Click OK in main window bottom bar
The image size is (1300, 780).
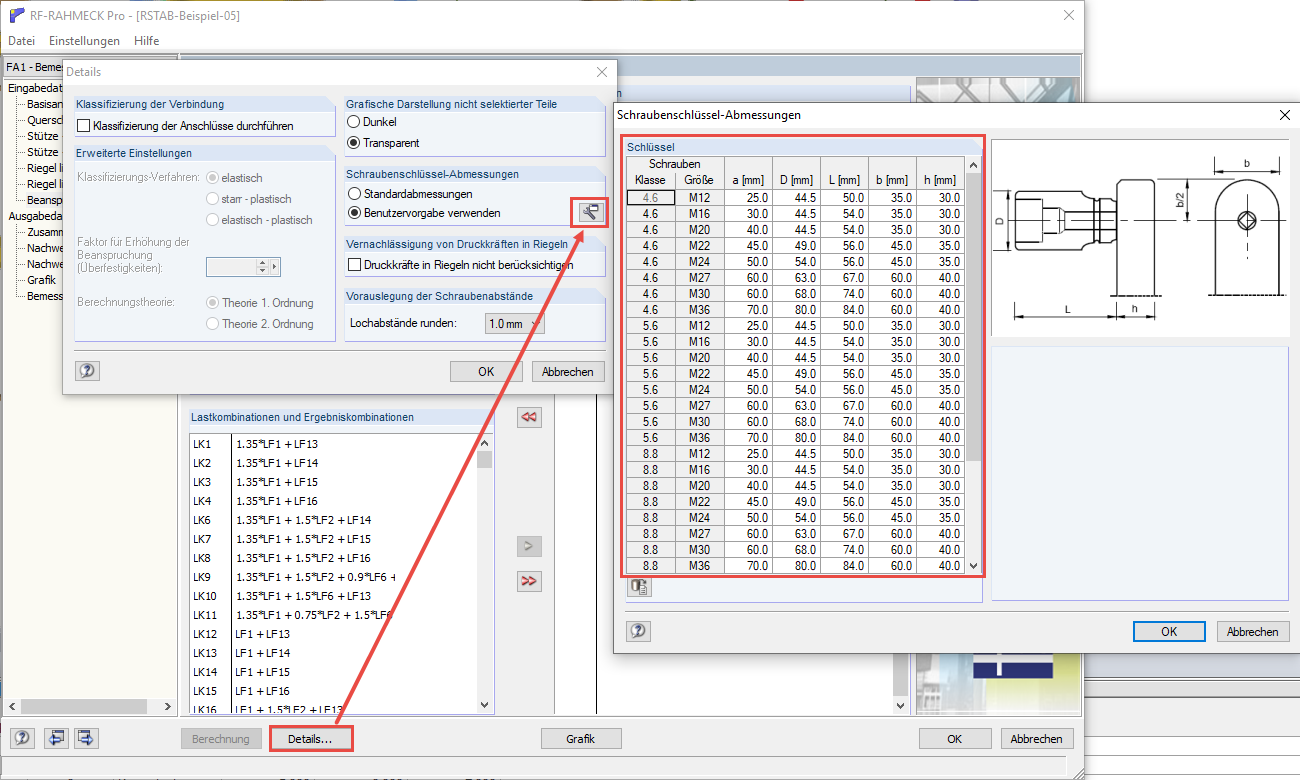[955, 739]
